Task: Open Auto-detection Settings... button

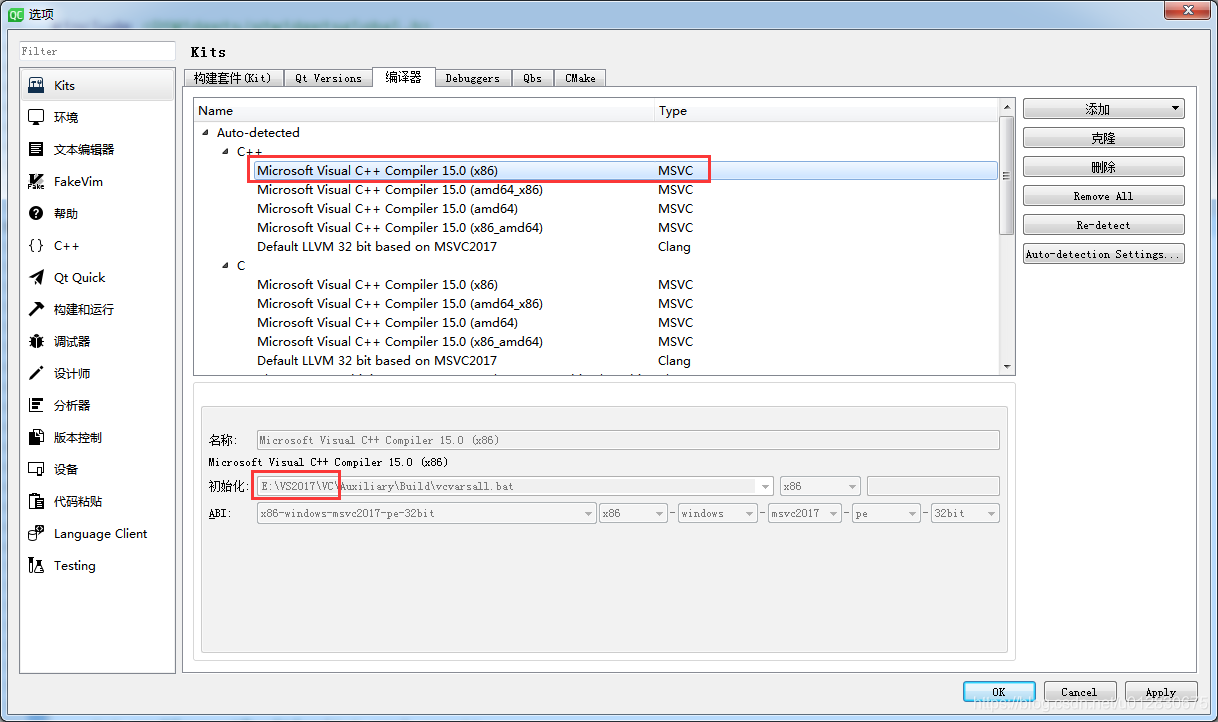Action: pyautogui.click(x=1103, y=254)
